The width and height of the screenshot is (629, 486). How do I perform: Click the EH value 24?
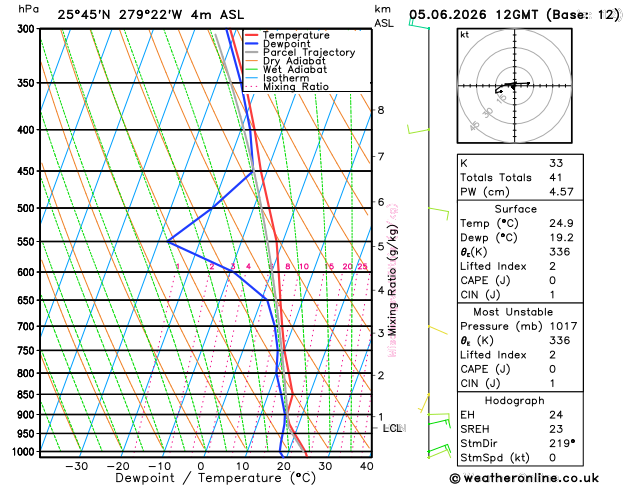(556, 415)
